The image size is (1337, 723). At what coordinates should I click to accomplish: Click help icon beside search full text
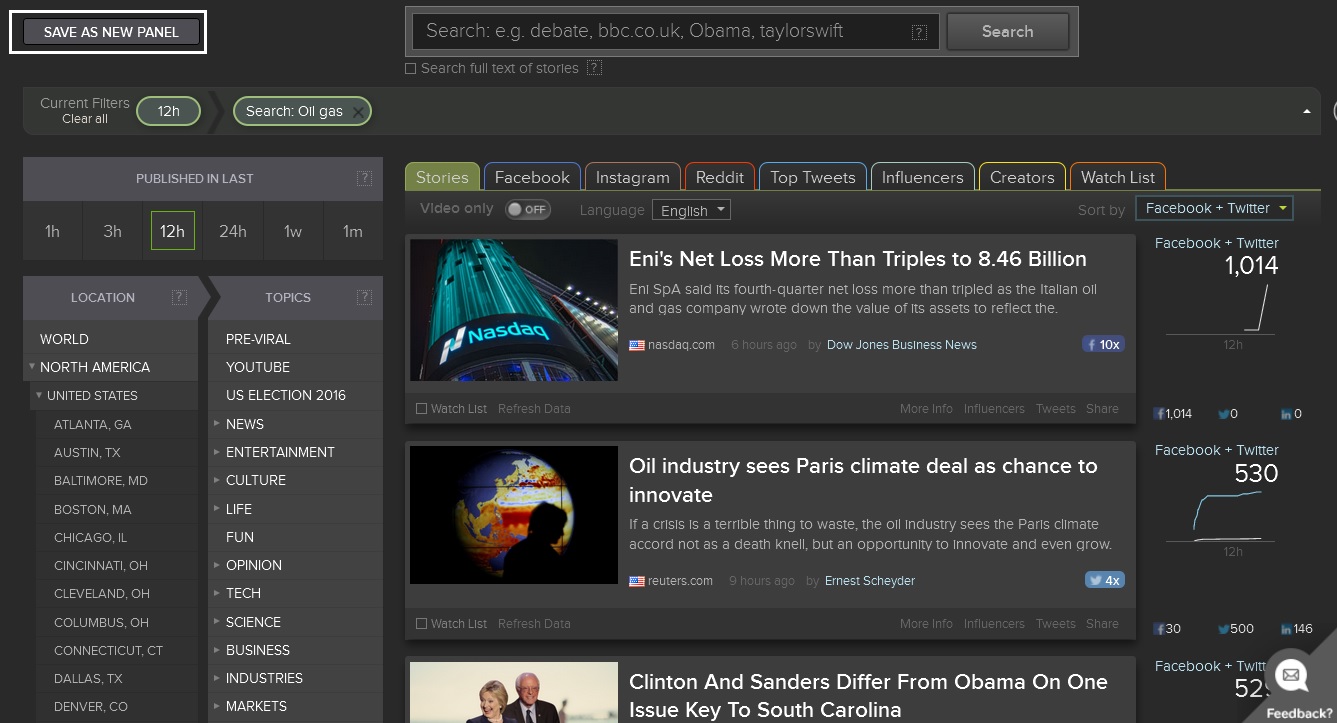594,68
